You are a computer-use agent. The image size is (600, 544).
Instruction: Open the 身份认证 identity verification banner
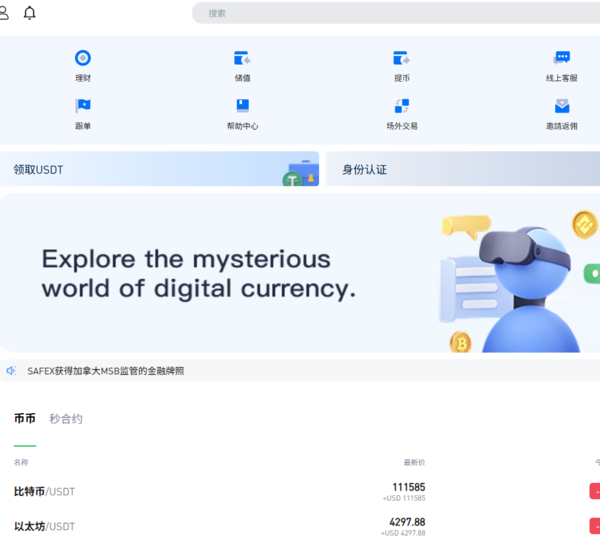coord(462,169)
